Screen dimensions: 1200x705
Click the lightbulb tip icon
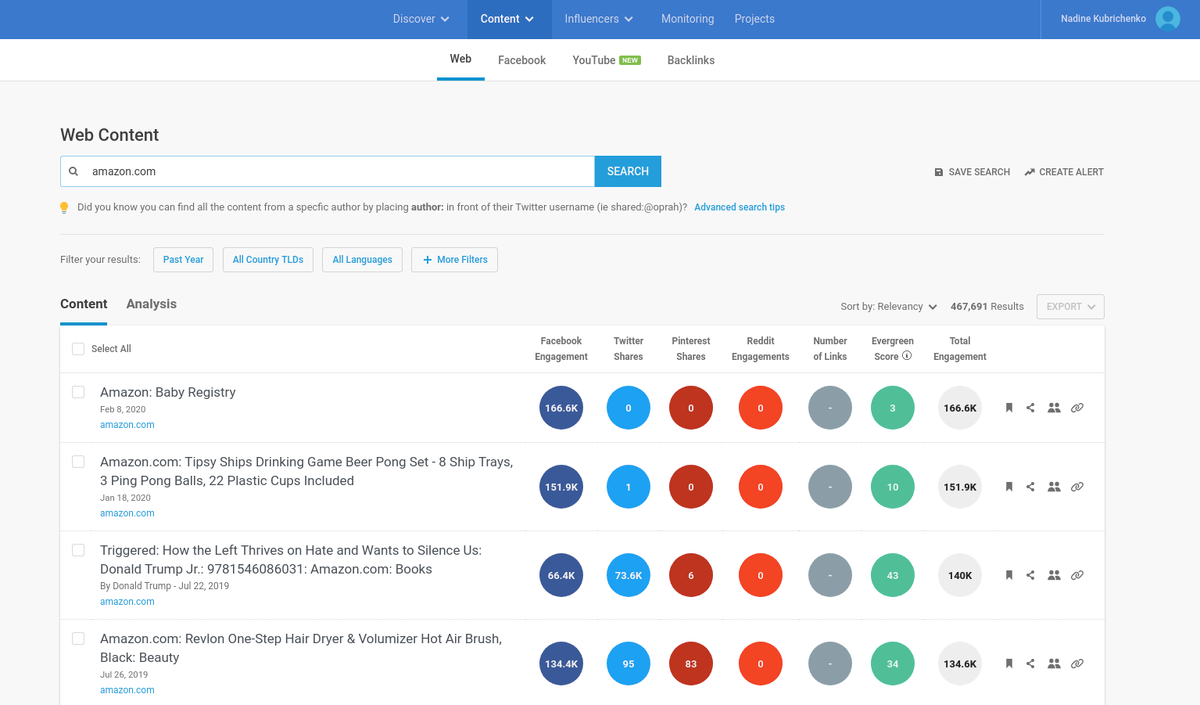click(65, 208)
